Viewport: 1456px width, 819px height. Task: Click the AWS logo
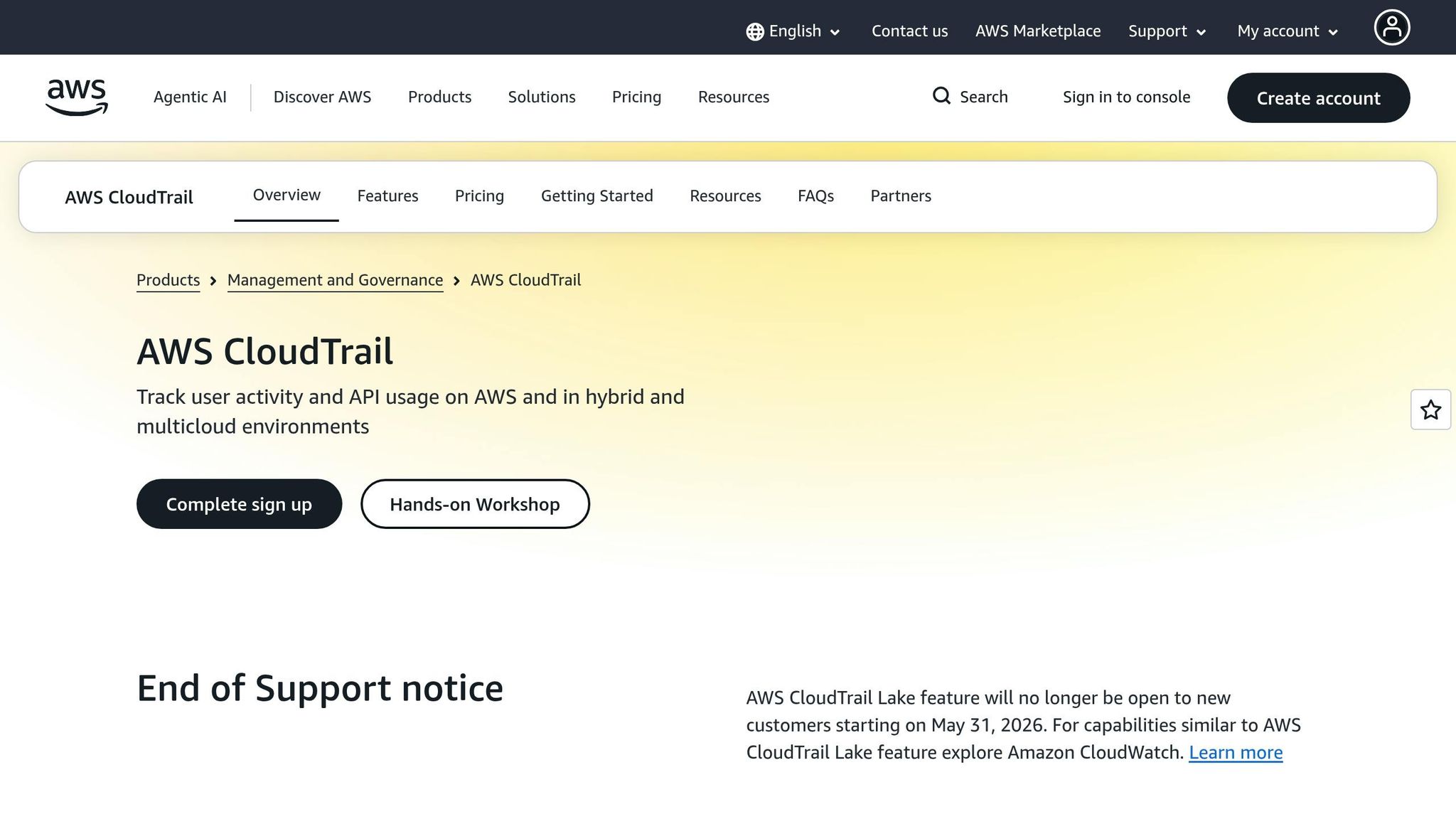pos(77,97)
